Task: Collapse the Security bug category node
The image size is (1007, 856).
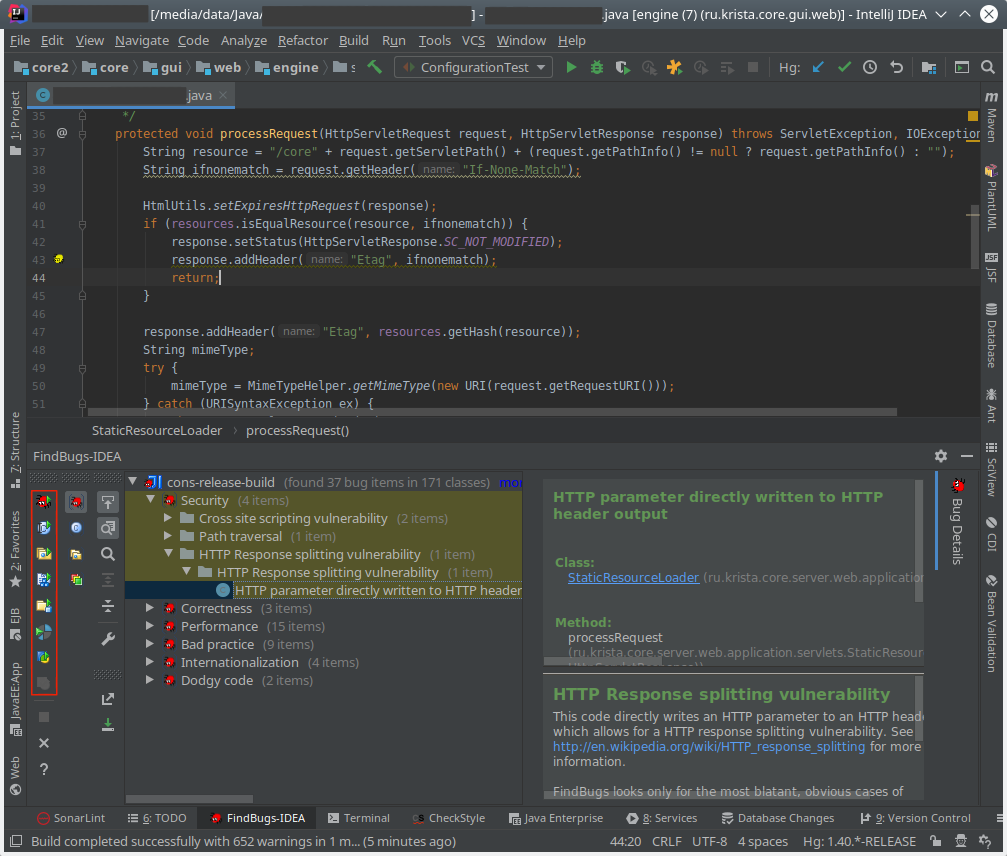Action: 150,501
